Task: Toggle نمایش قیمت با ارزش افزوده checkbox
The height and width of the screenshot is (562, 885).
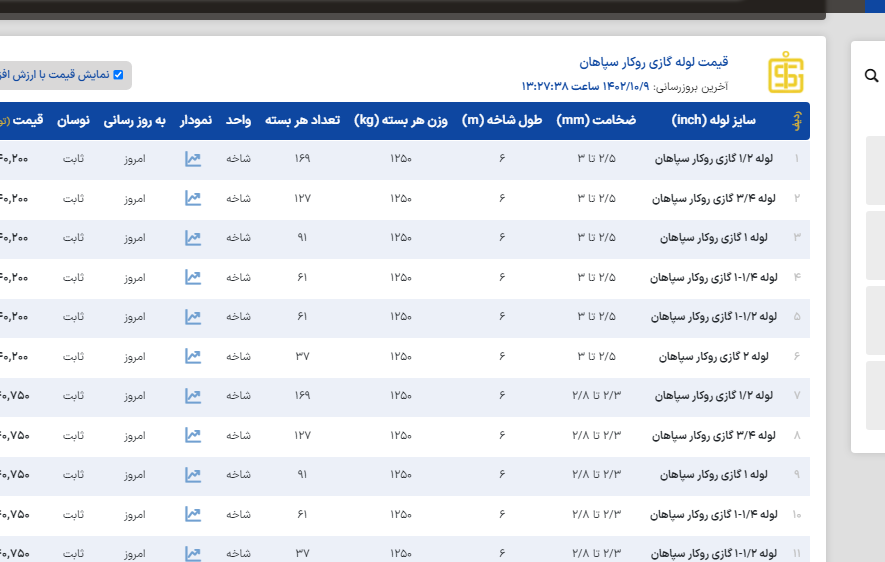Action: [118, 75]
